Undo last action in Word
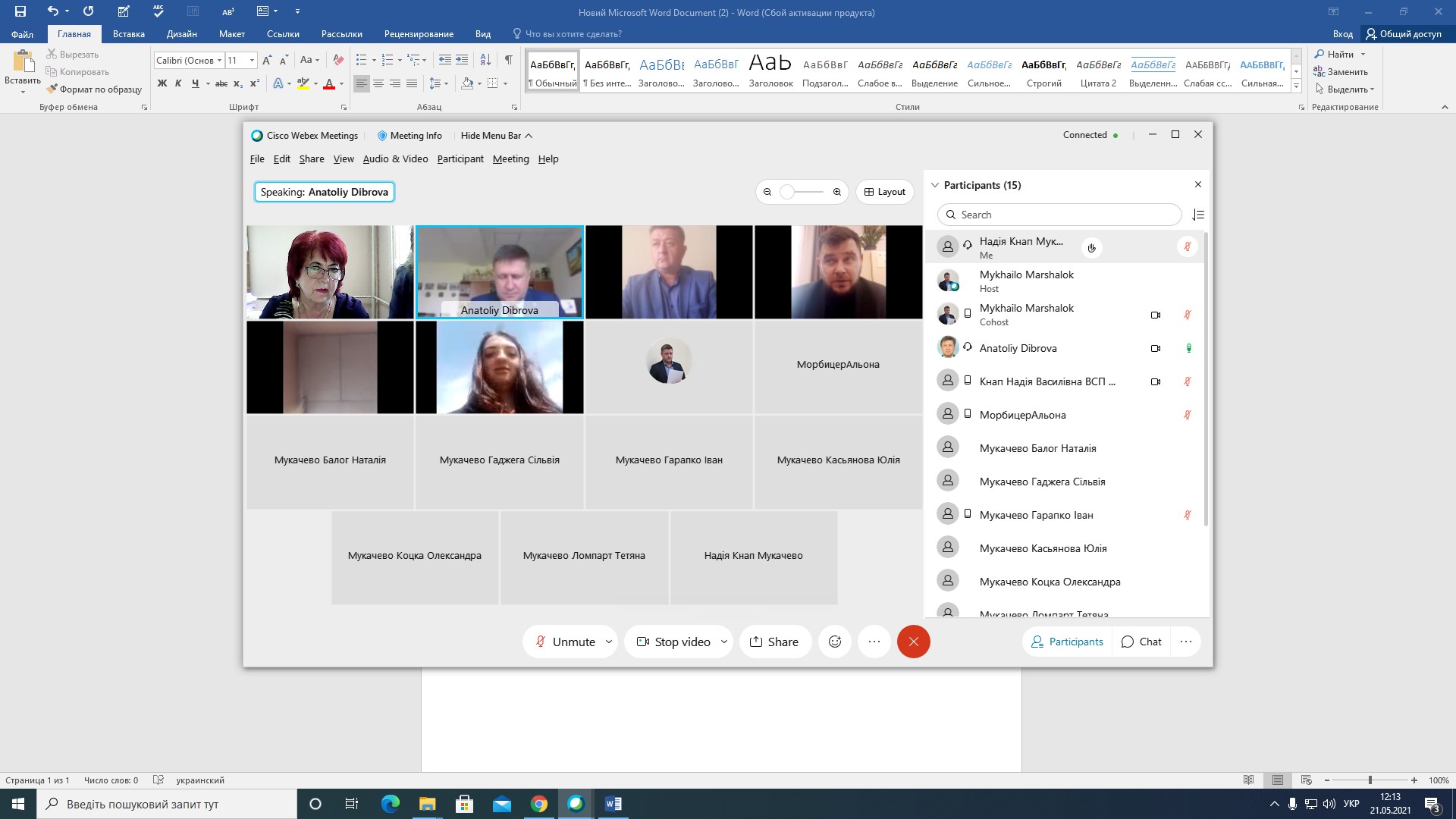This screenshot has height=819, width=1456. click(52, 11)
